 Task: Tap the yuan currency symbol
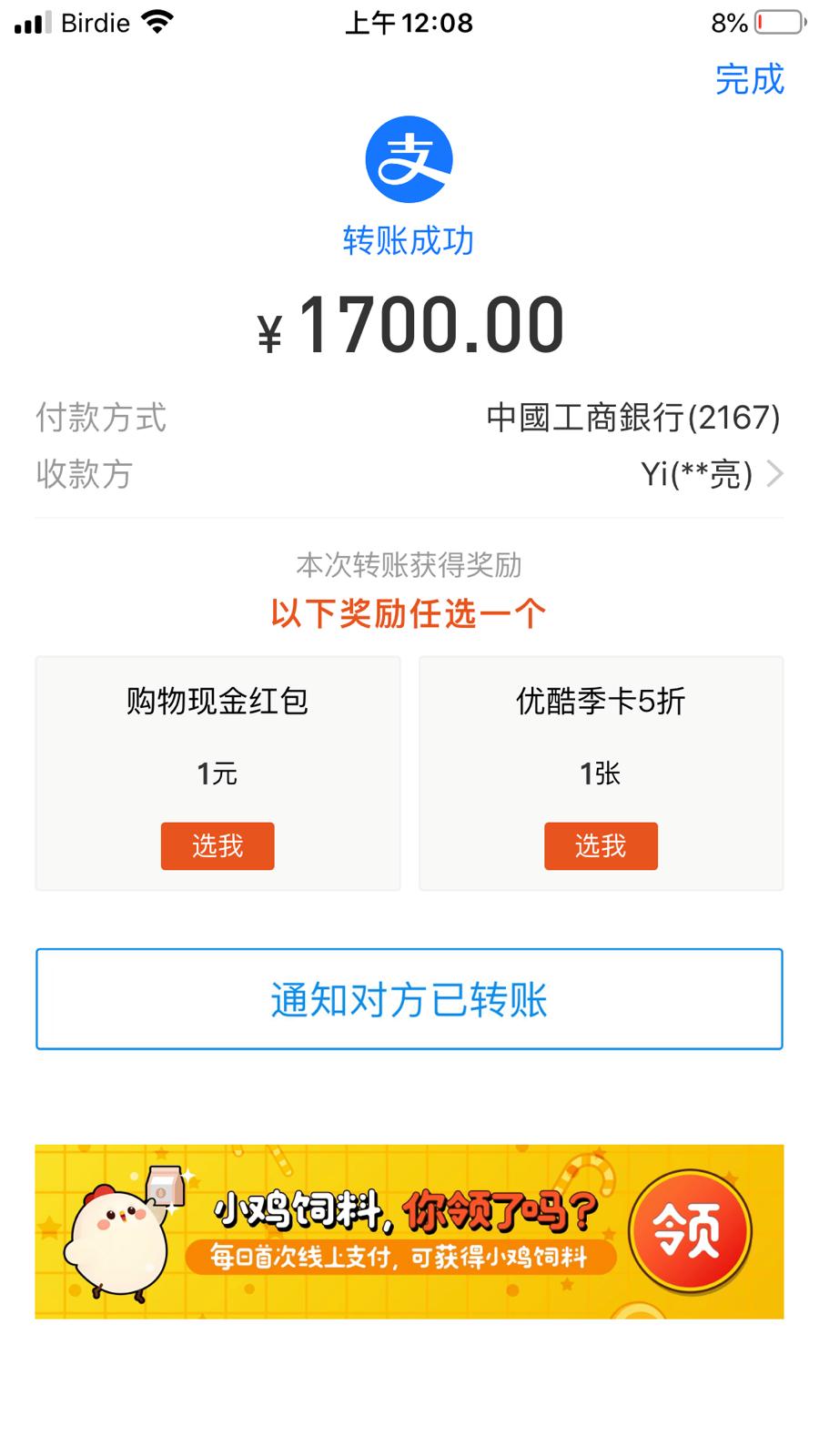click(270, 332)
